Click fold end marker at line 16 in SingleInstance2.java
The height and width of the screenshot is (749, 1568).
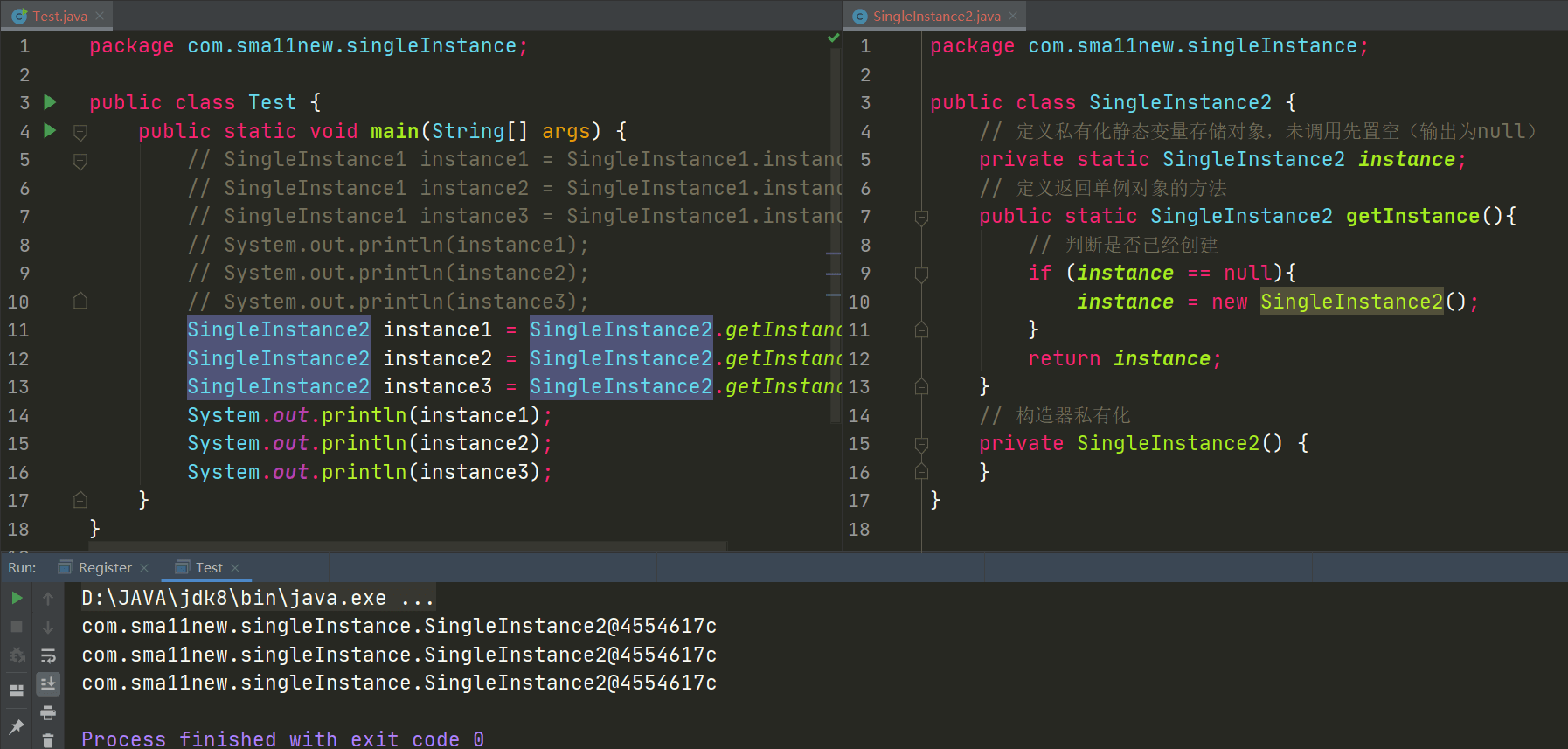point(921,472)
